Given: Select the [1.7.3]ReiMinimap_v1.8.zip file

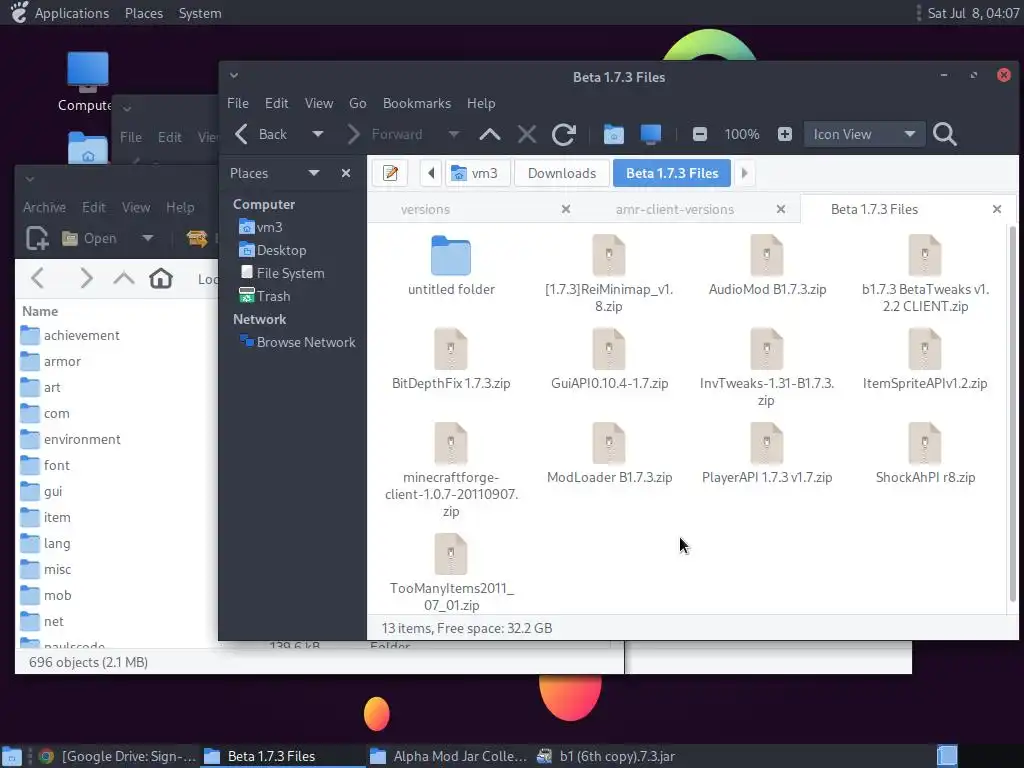Looking at the screenshot, I should click(x=609, y=255).
